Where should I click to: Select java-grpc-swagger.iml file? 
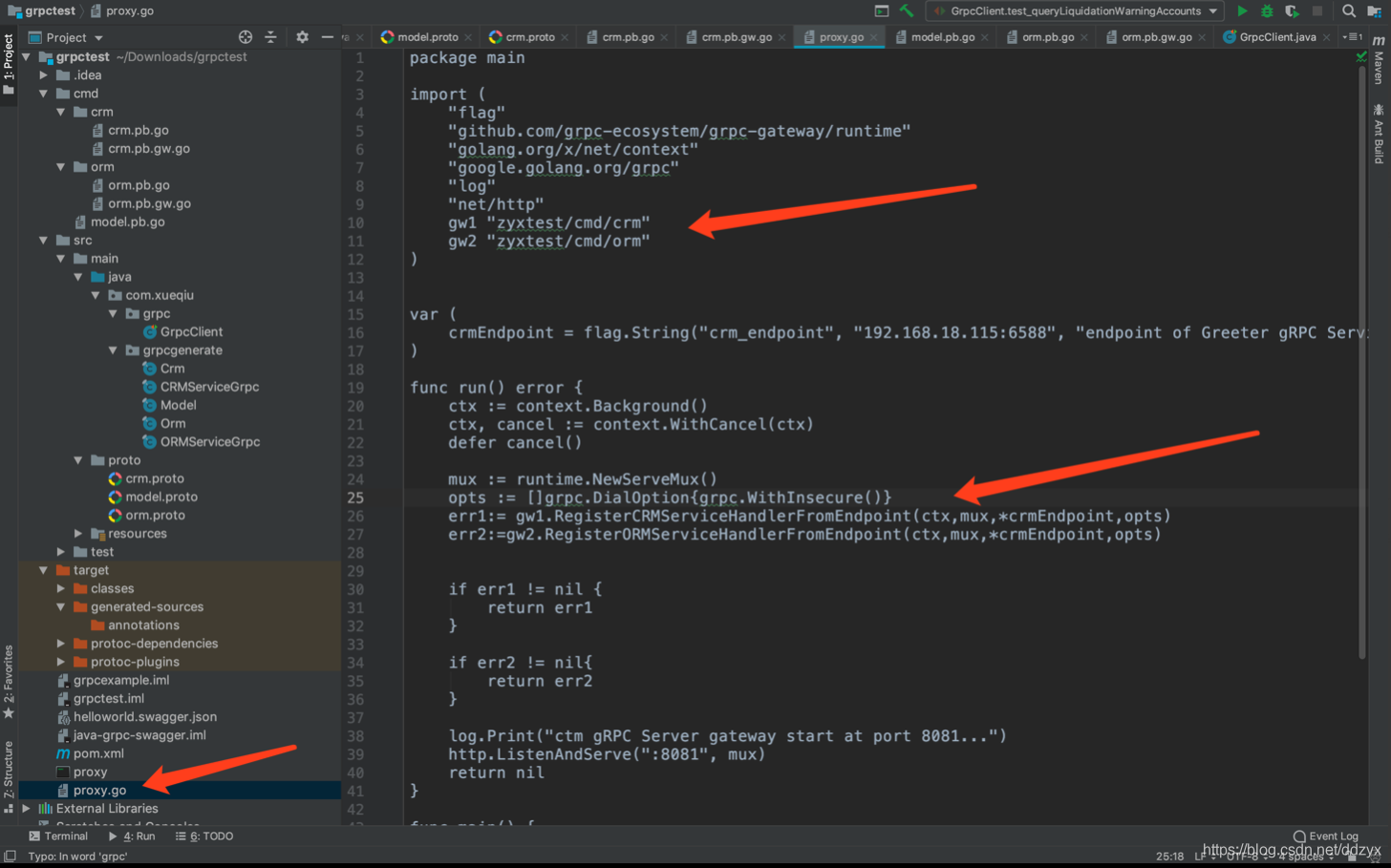point(139,735)
